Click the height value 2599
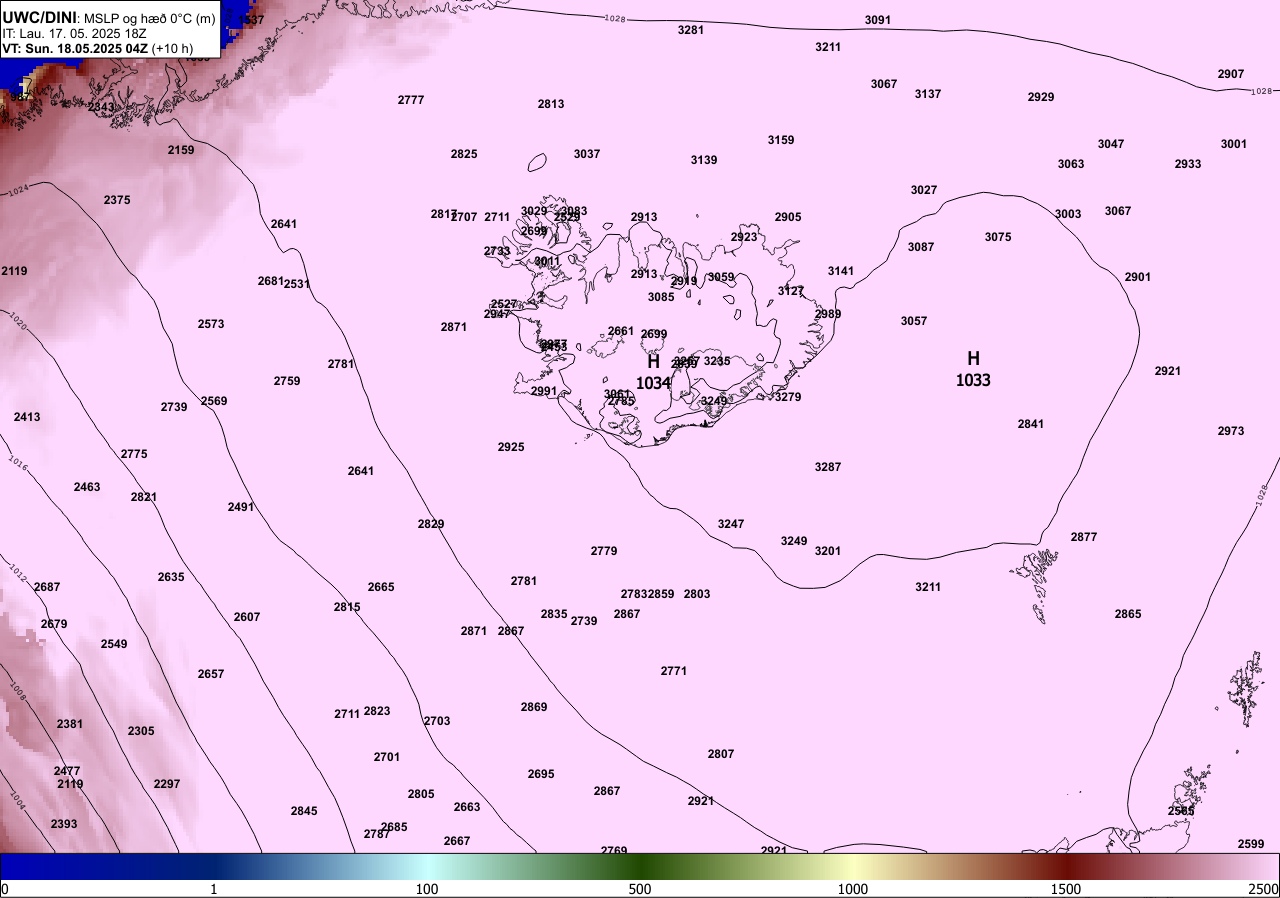The width and height of the screenshot is (1280, 898). [1251, 844]
